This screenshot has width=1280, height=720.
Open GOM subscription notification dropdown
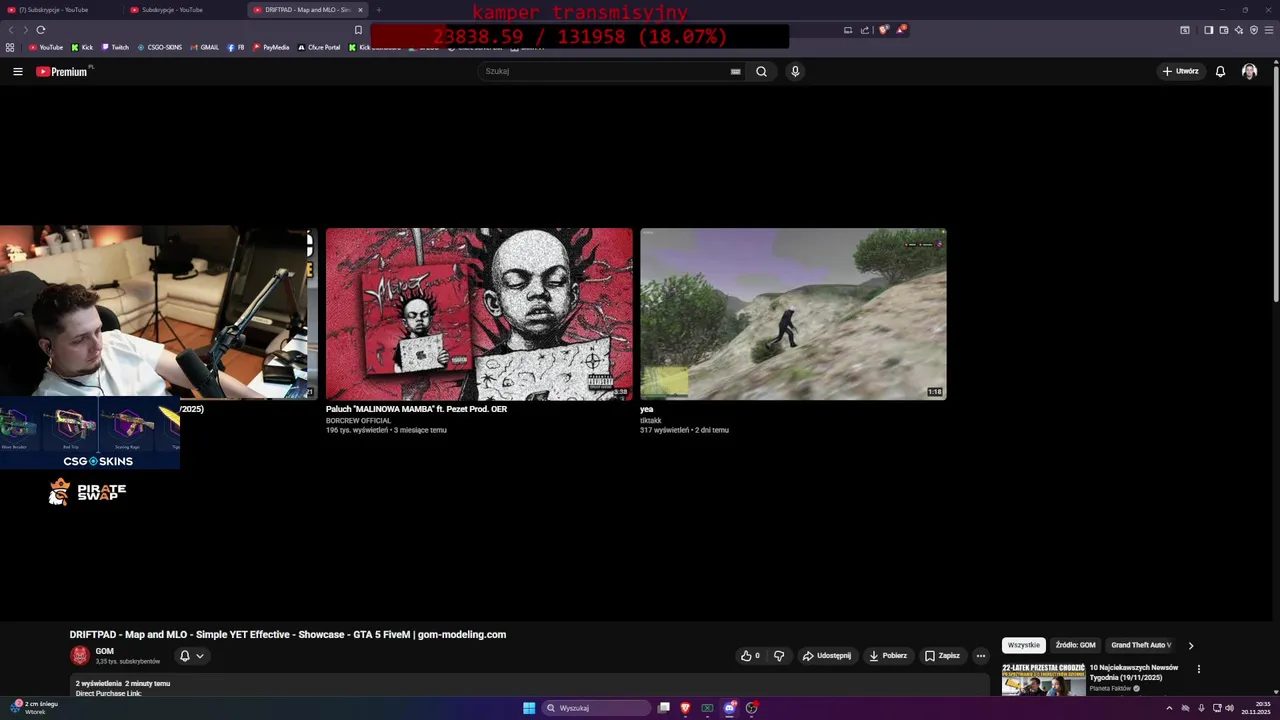191,656
